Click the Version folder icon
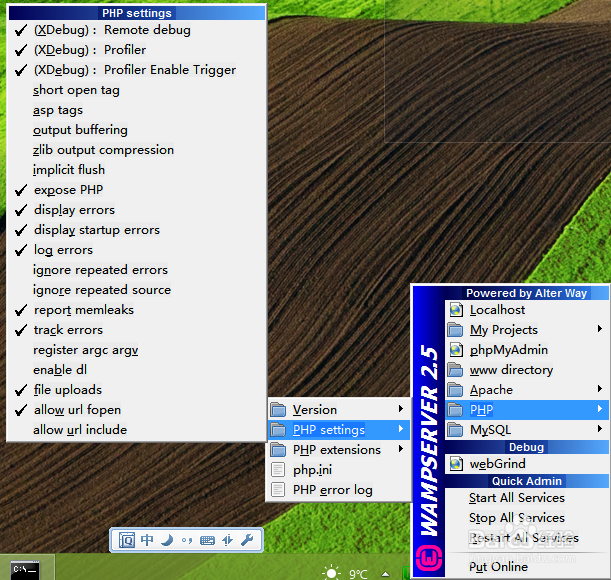Image resolution: width=611 pixels, height=580 pixels. coord(278,410)
